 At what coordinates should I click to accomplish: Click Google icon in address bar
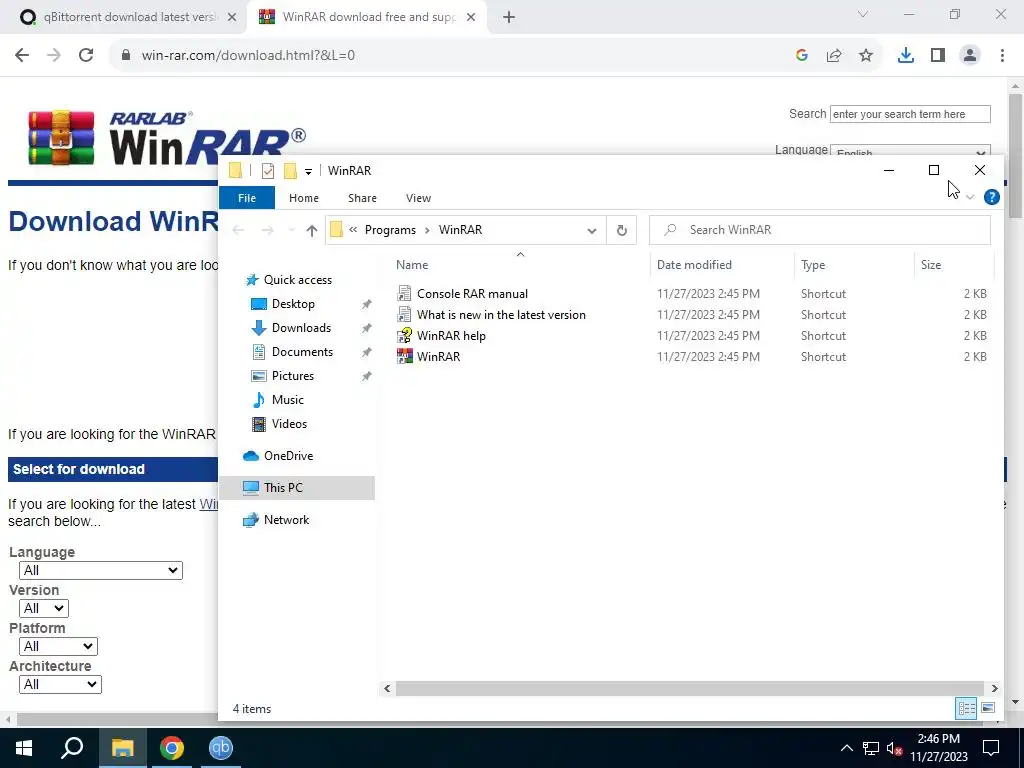pyautogui.click(x=802, y=56)
